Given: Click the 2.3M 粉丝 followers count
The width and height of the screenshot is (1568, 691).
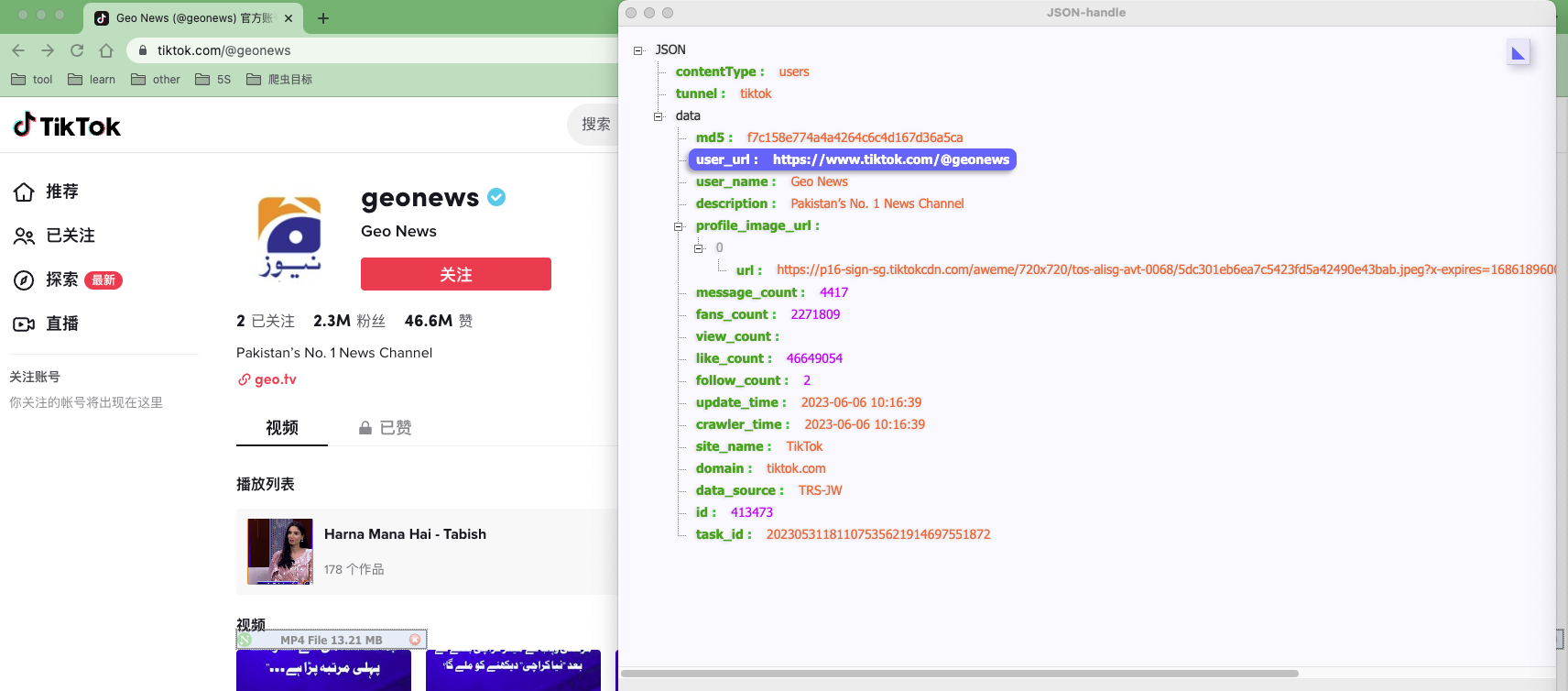Looking at the screenshot, I should [x=349, y=321].
